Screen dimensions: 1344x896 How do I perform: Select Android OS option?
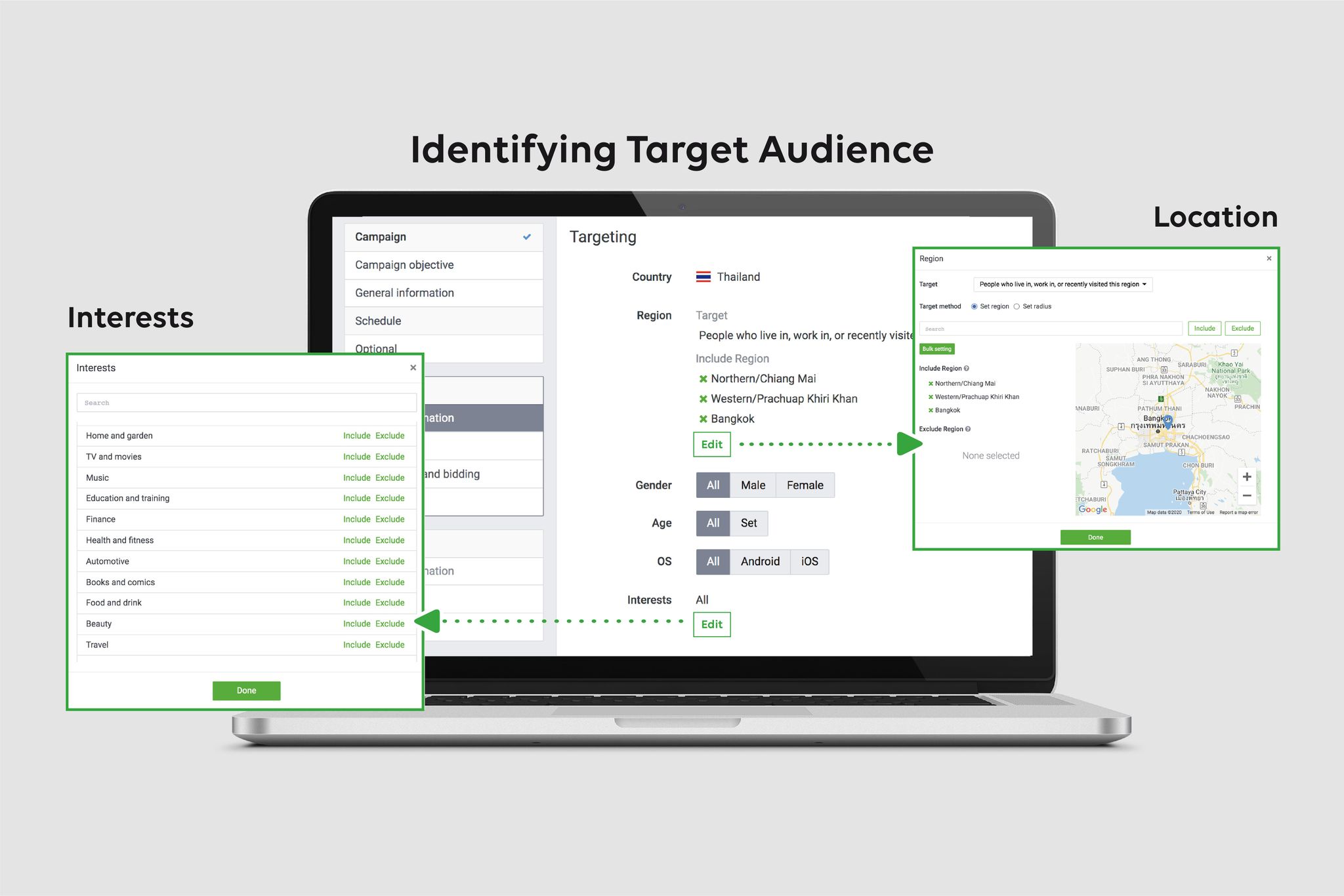click(x=760, y=561)
